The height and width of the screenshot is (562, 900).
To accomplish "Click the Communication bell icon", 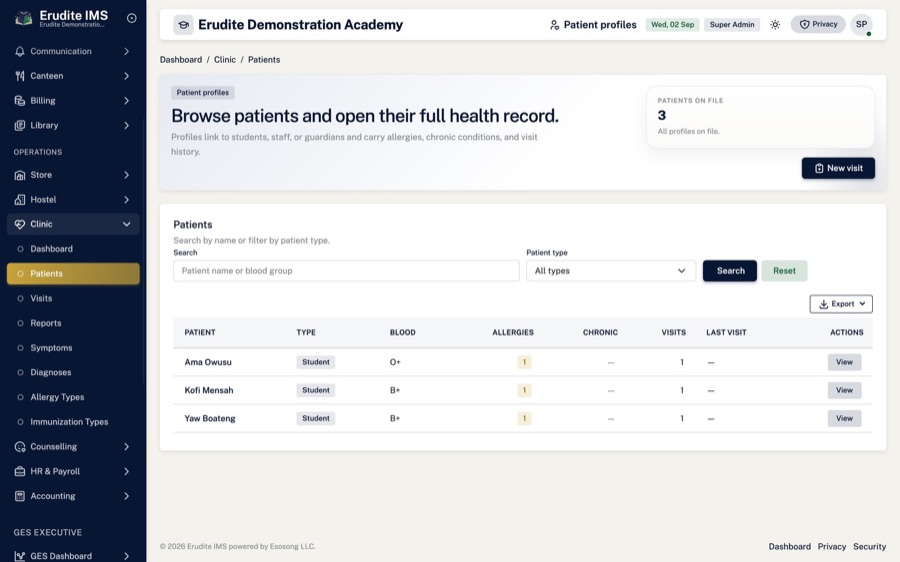I will [20, 51].
